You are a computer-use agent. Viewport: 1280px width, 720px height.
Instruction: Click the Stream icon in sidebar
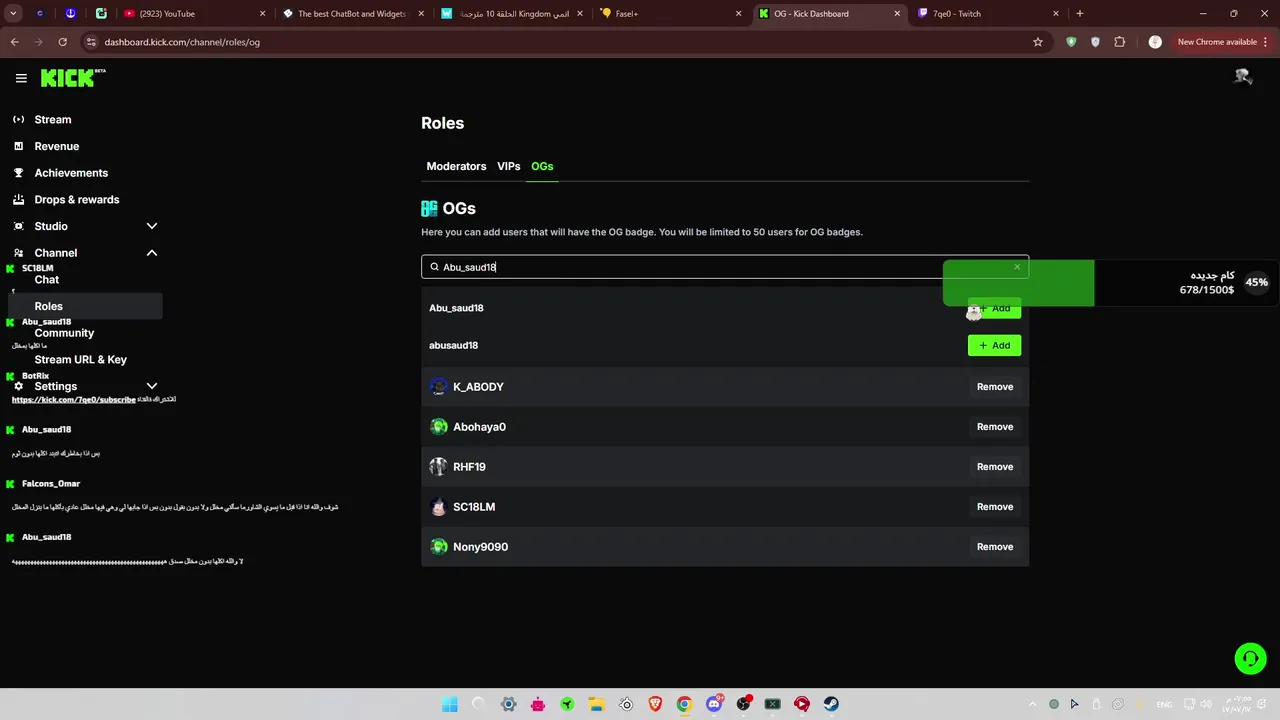point(18,119)
